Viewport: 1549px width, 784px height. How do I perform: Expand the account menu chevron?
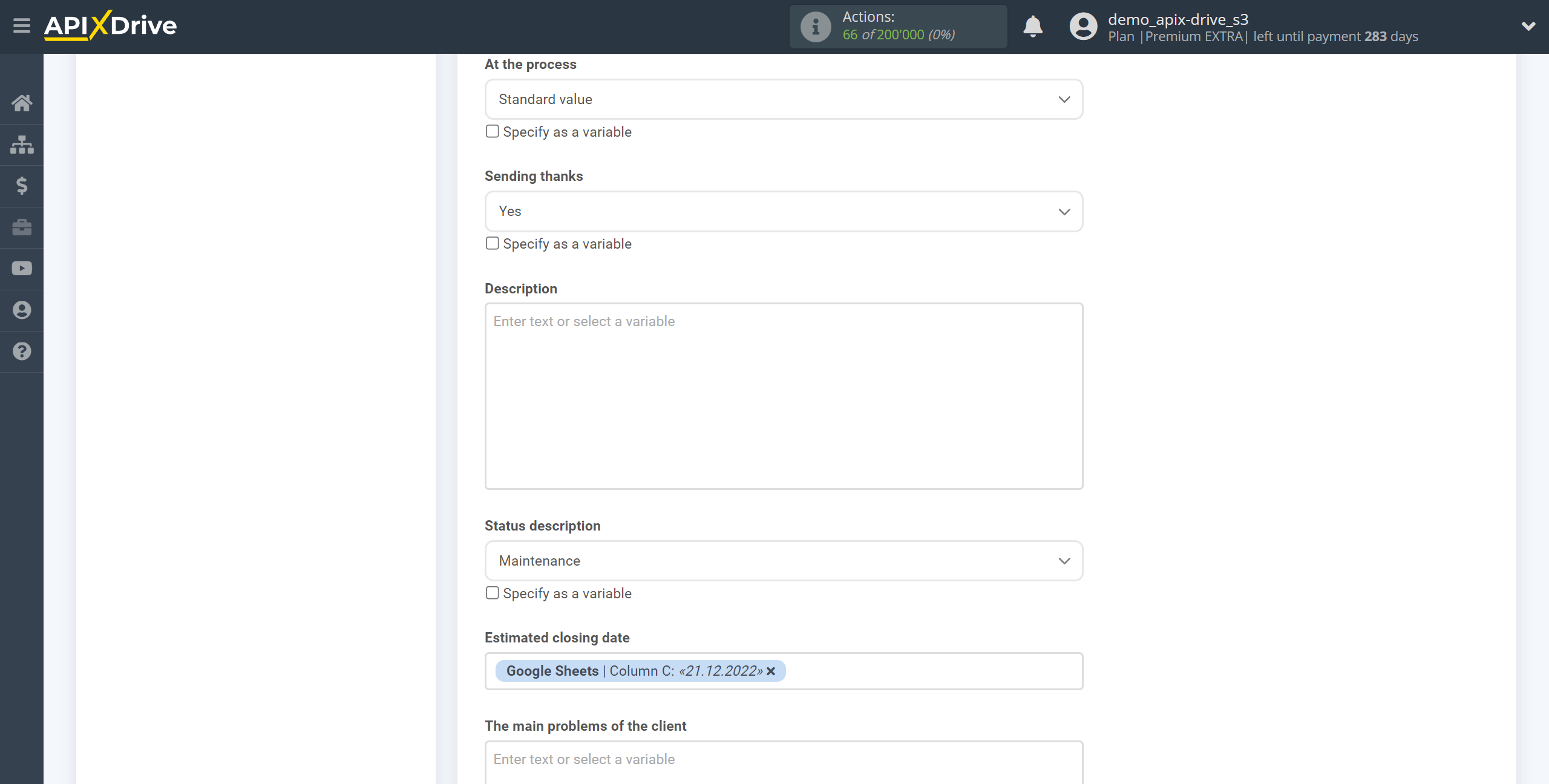coord(1528,26)
